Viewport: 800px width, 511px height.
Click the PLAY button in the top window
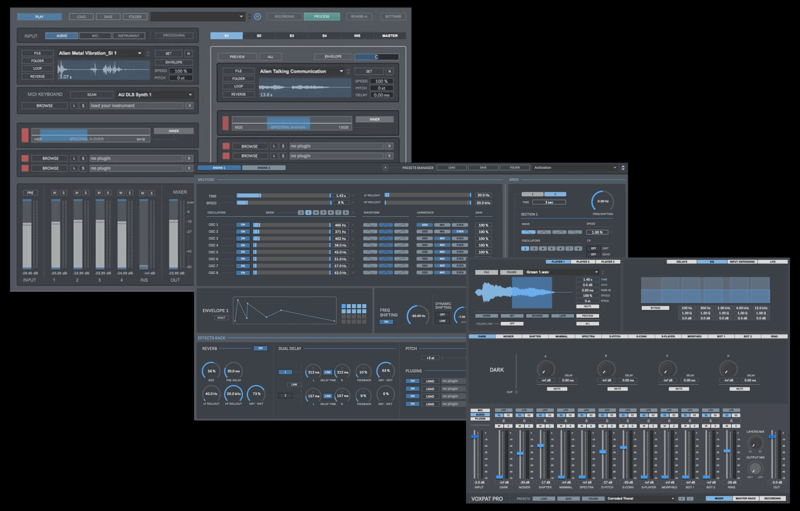(39, 17)
